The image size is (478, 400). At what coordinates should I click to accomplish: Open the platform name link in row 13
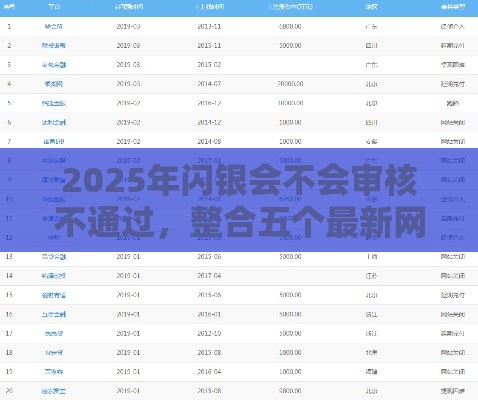54,257
